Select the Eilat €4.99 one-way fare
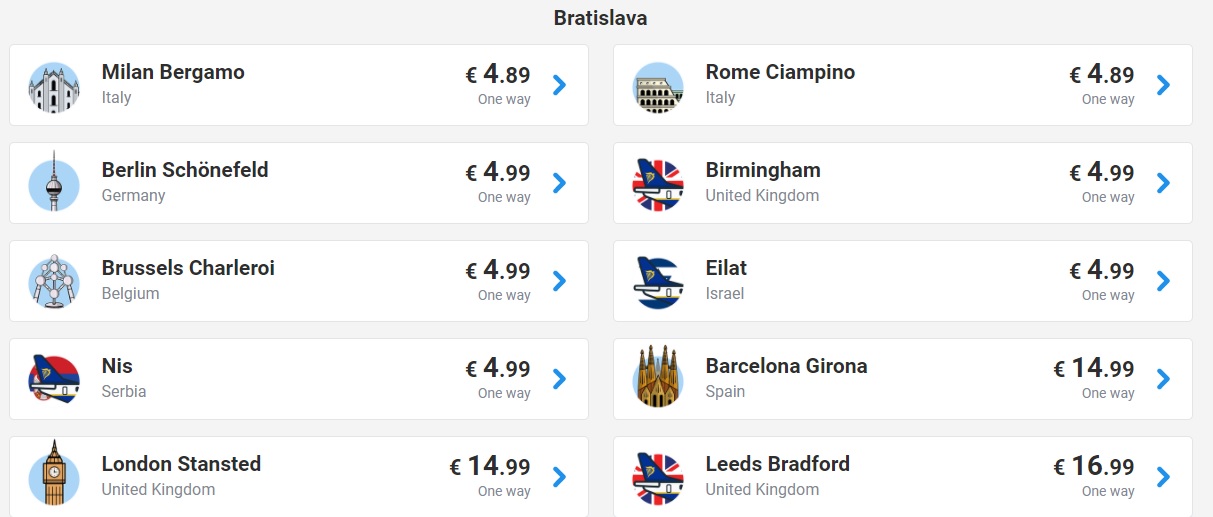The width and height of the screenshot is (1213, 517). [x=1102, y=280]
